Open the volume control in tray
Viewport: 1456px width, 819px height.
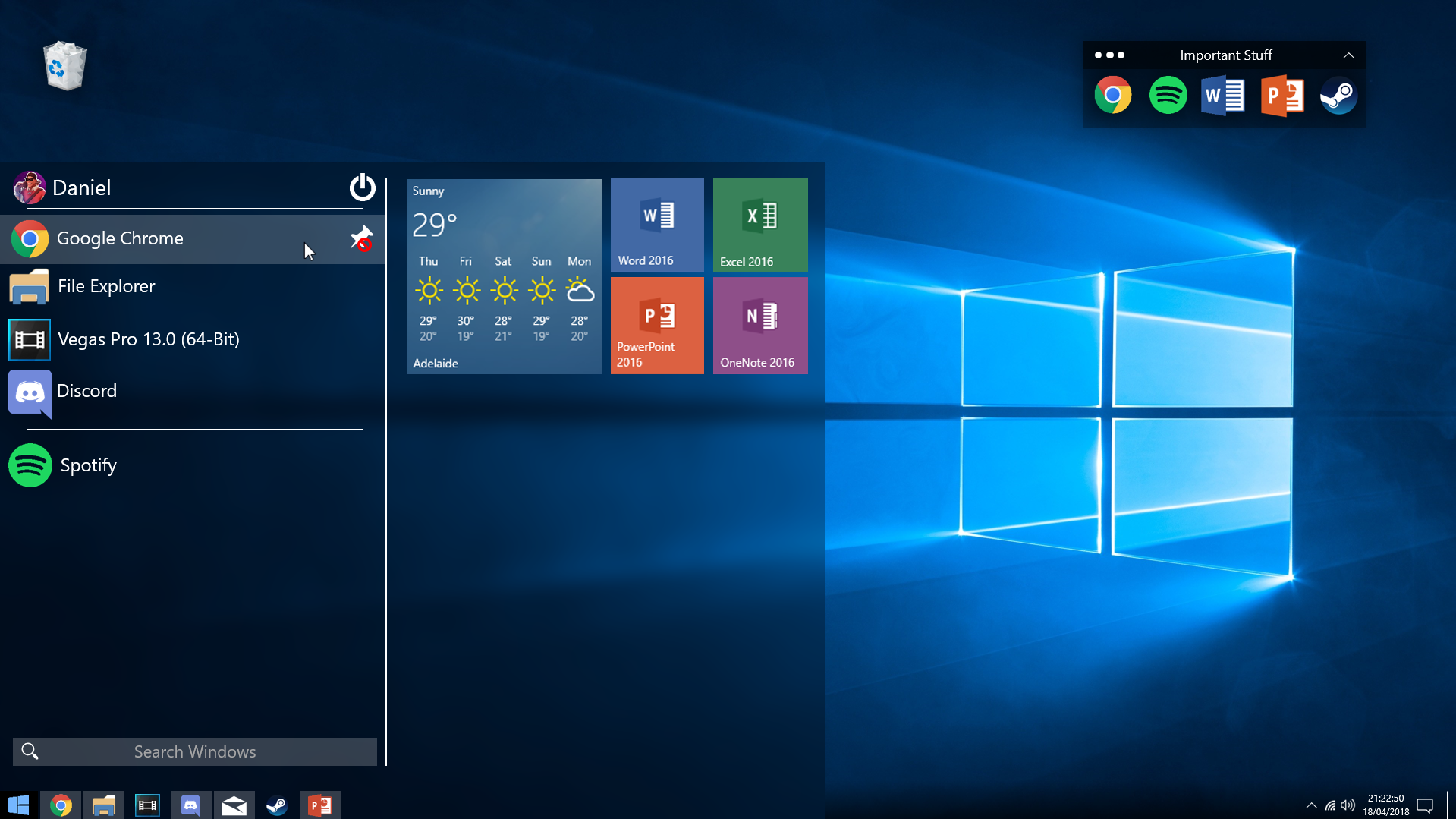(x=1348, y=805)
